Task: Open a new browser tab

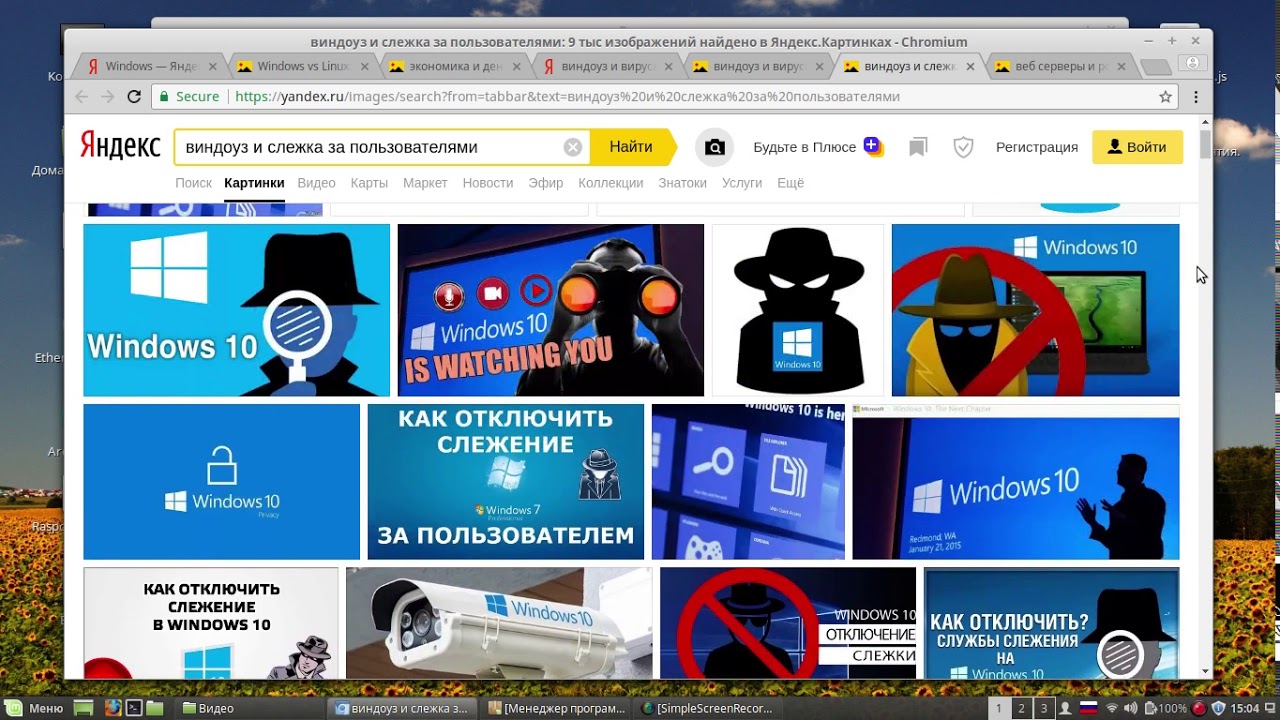Action: [1155, 67]
